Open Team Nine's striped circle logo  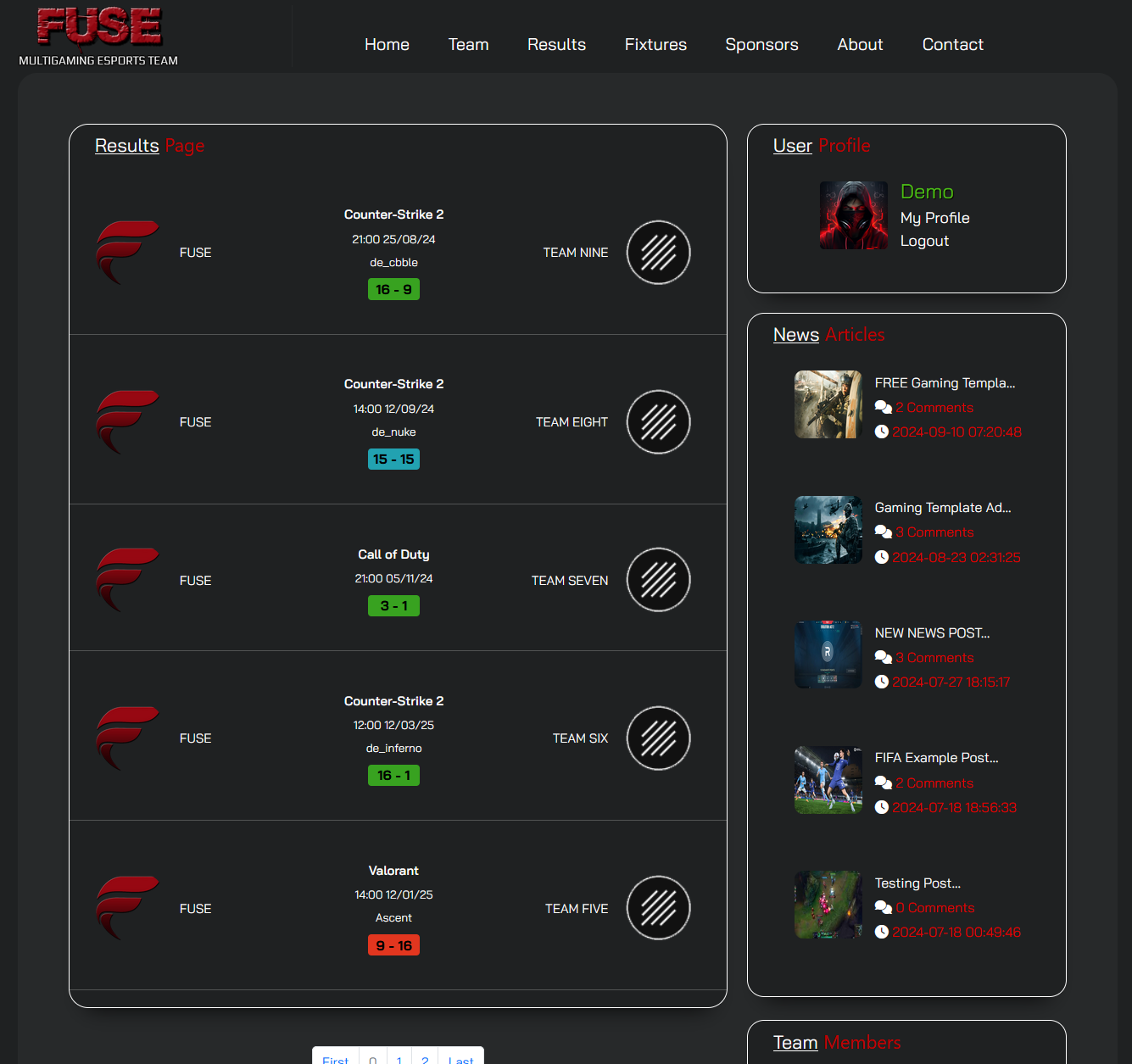659,253
